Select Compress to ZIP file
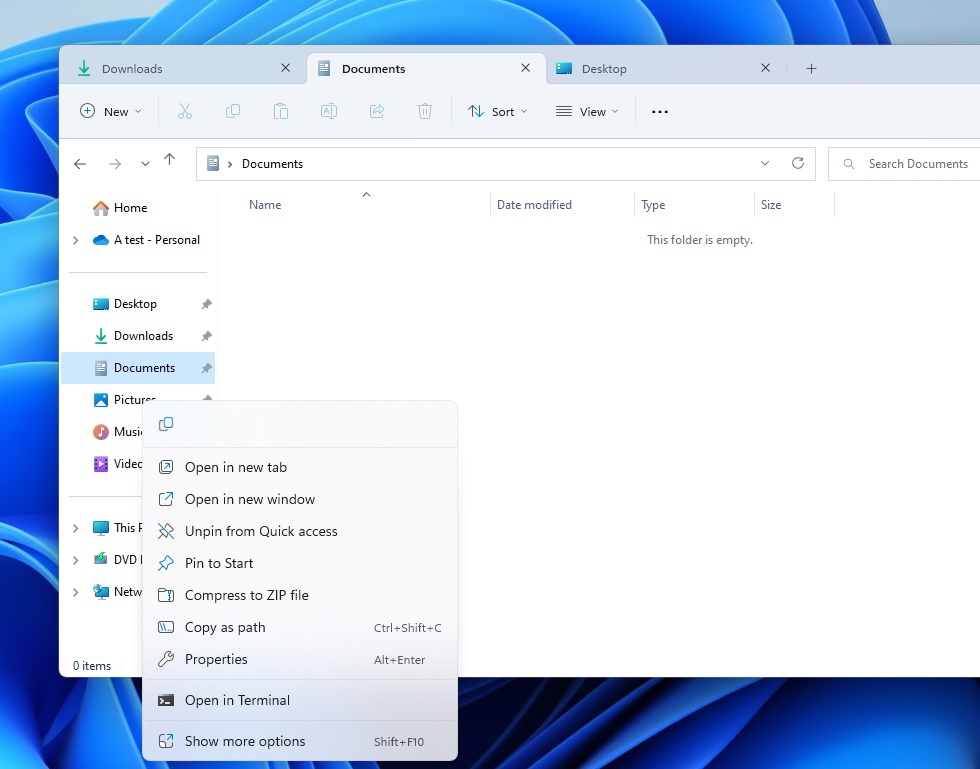980x769 pixels. point(246,595)
